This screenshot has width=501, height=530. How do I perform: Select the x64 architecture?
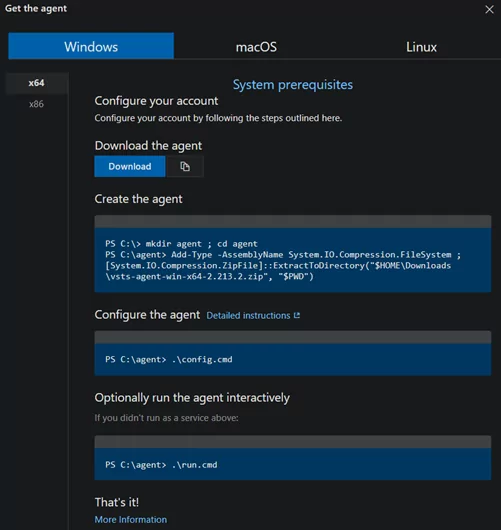click(x=37, y=83)
